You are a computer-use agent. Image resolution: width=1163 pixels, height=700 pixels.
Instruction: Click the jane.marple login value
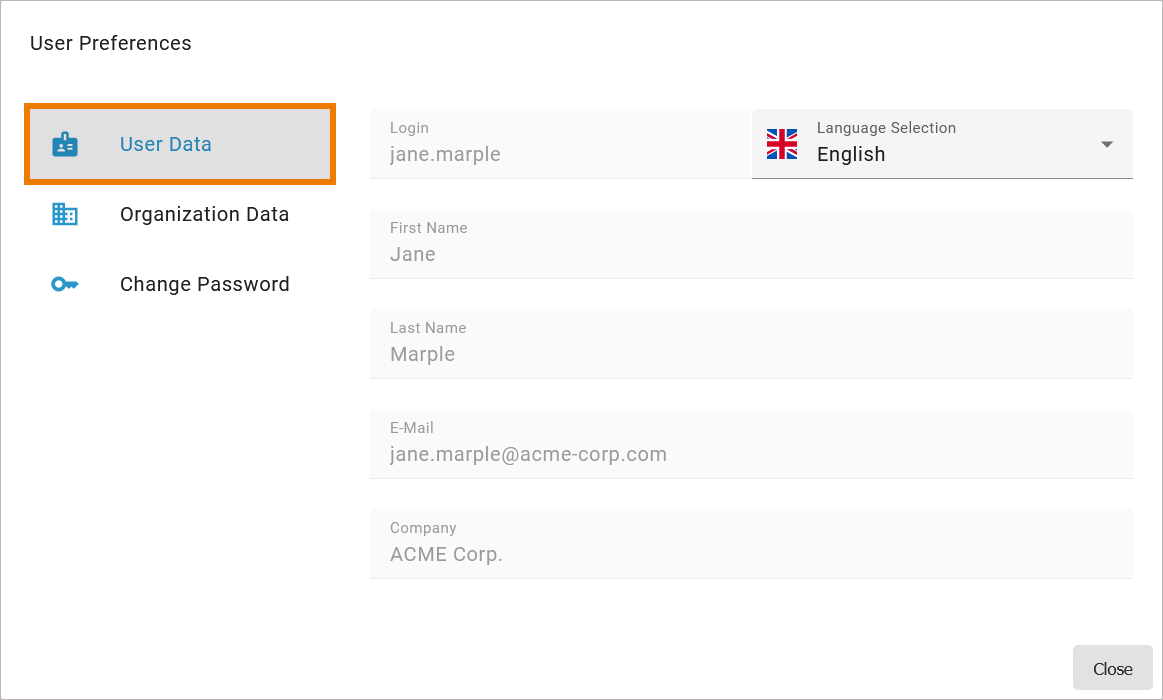point(445,155)
